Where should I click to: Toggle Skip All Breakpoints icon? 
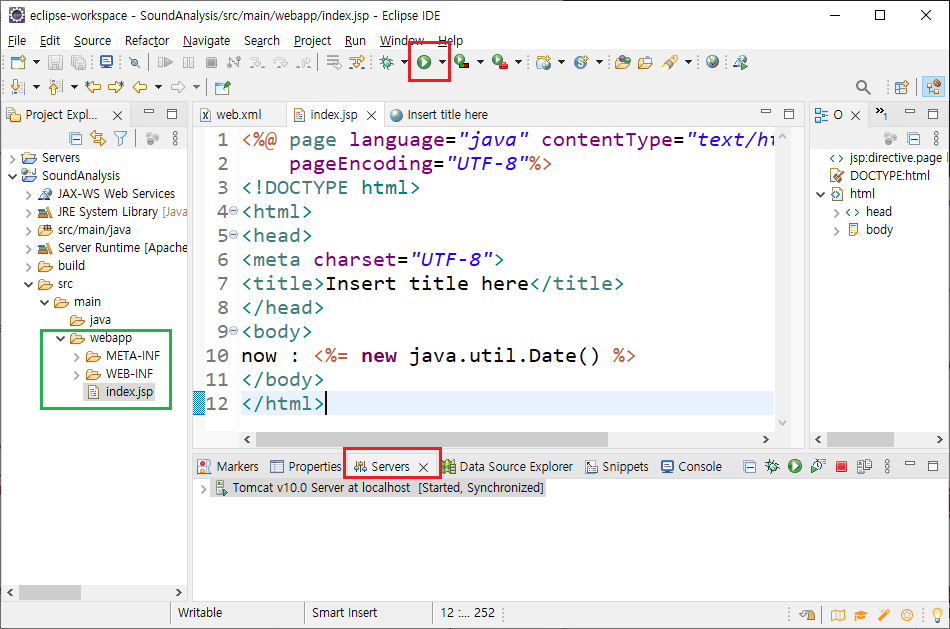coord(134,62)
